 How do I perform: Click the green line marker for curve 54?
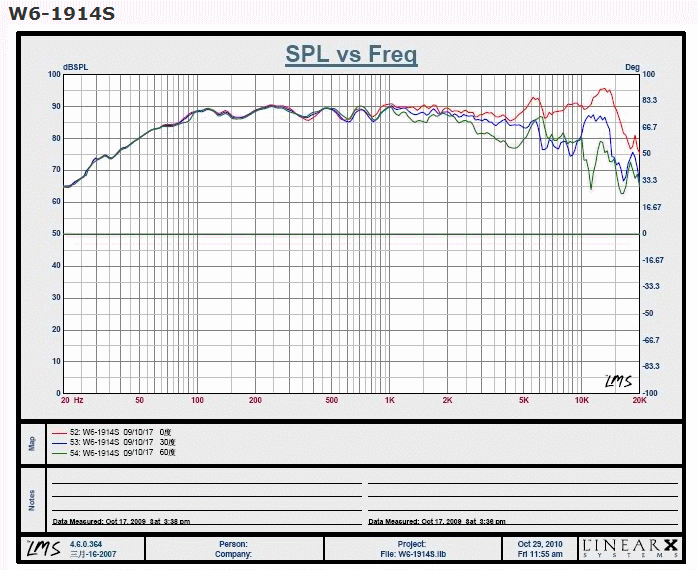point(57,452)
